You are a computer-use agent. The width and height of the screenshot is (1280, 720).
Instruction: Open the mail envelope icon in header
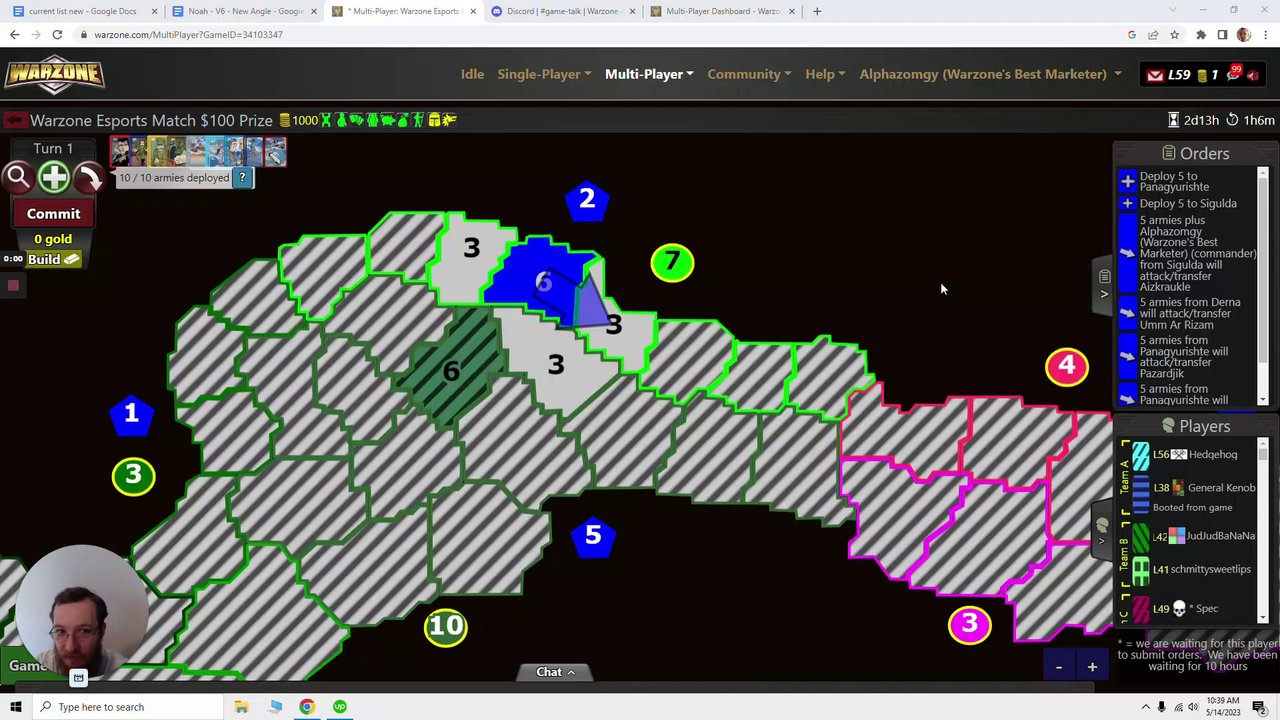pos(1155,75)
